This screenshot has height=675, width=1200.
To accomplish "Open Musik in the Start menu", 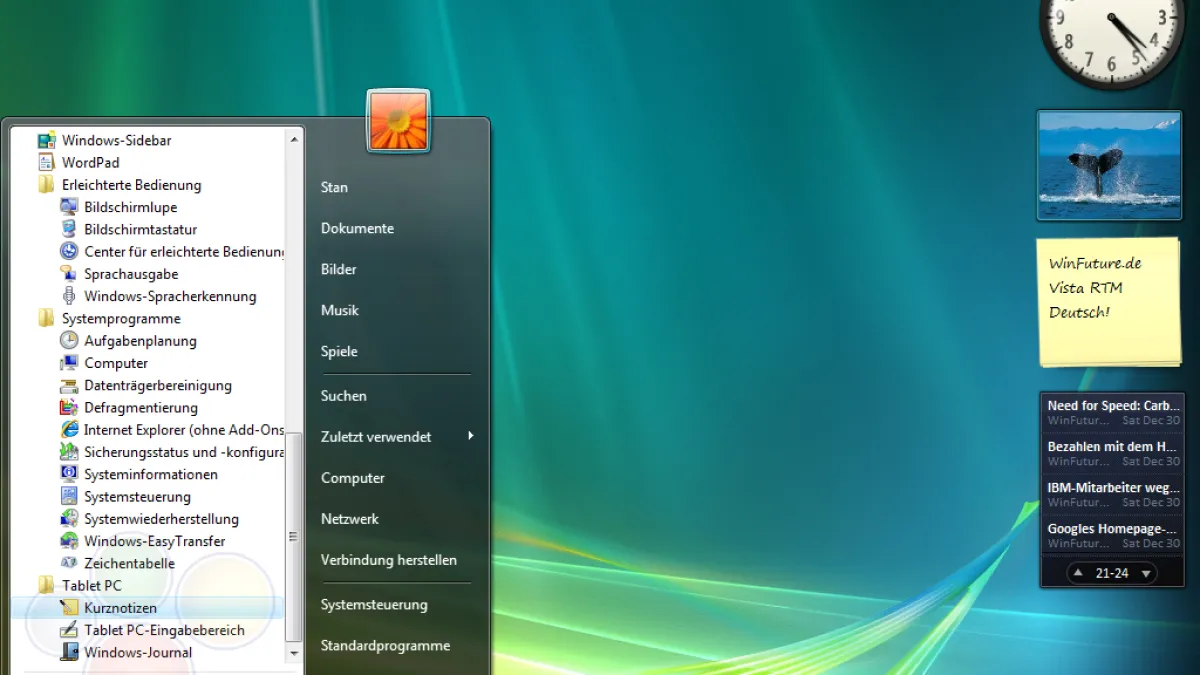I will click(x=339, y=310).
